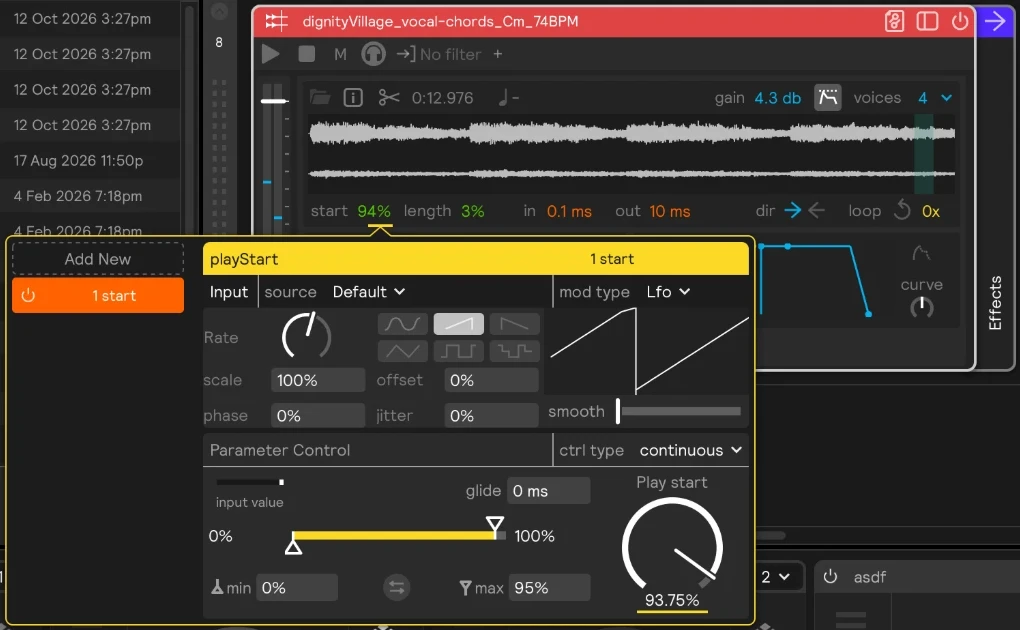Toggle device power icon in red header

click(960, 21)
